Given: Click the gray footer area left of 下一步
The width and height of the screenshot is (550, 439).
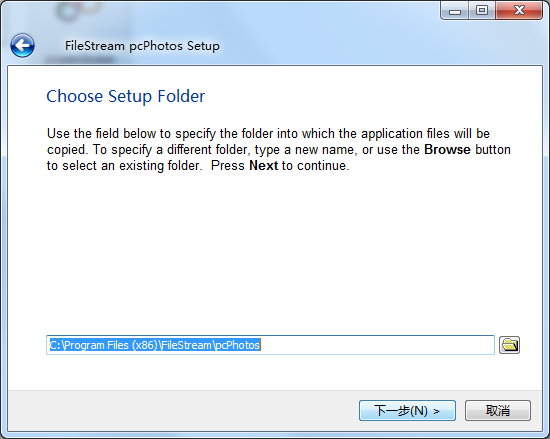Looking at the screenshot, I should 182,410.
